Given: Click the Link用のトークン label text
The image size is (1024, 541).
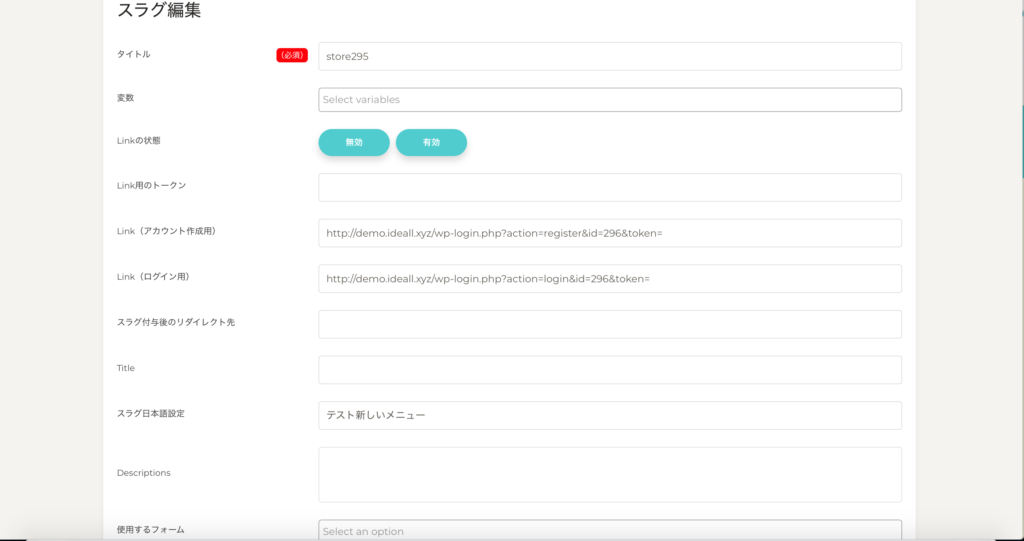Looking at the screenshot, I should tap(152, 185).
